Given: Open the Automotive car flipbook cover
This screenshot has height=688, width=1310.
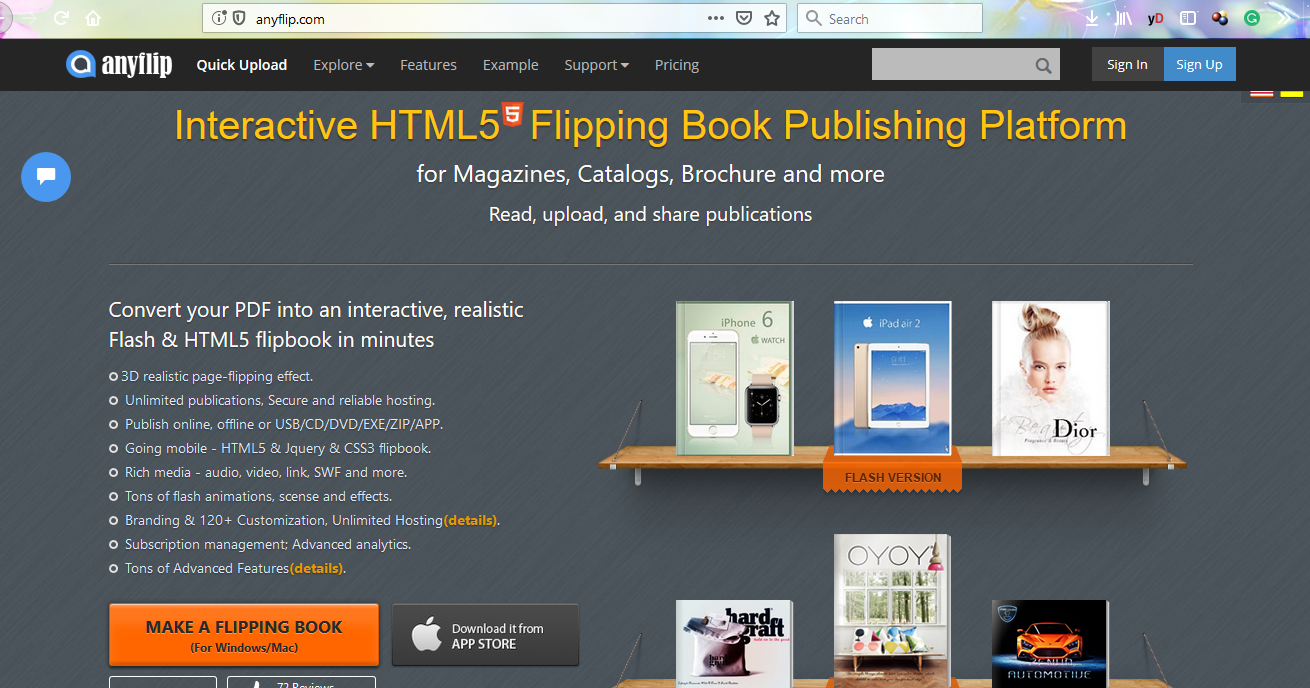Looking at the screenshot, I should click(x=1050, y=644).
